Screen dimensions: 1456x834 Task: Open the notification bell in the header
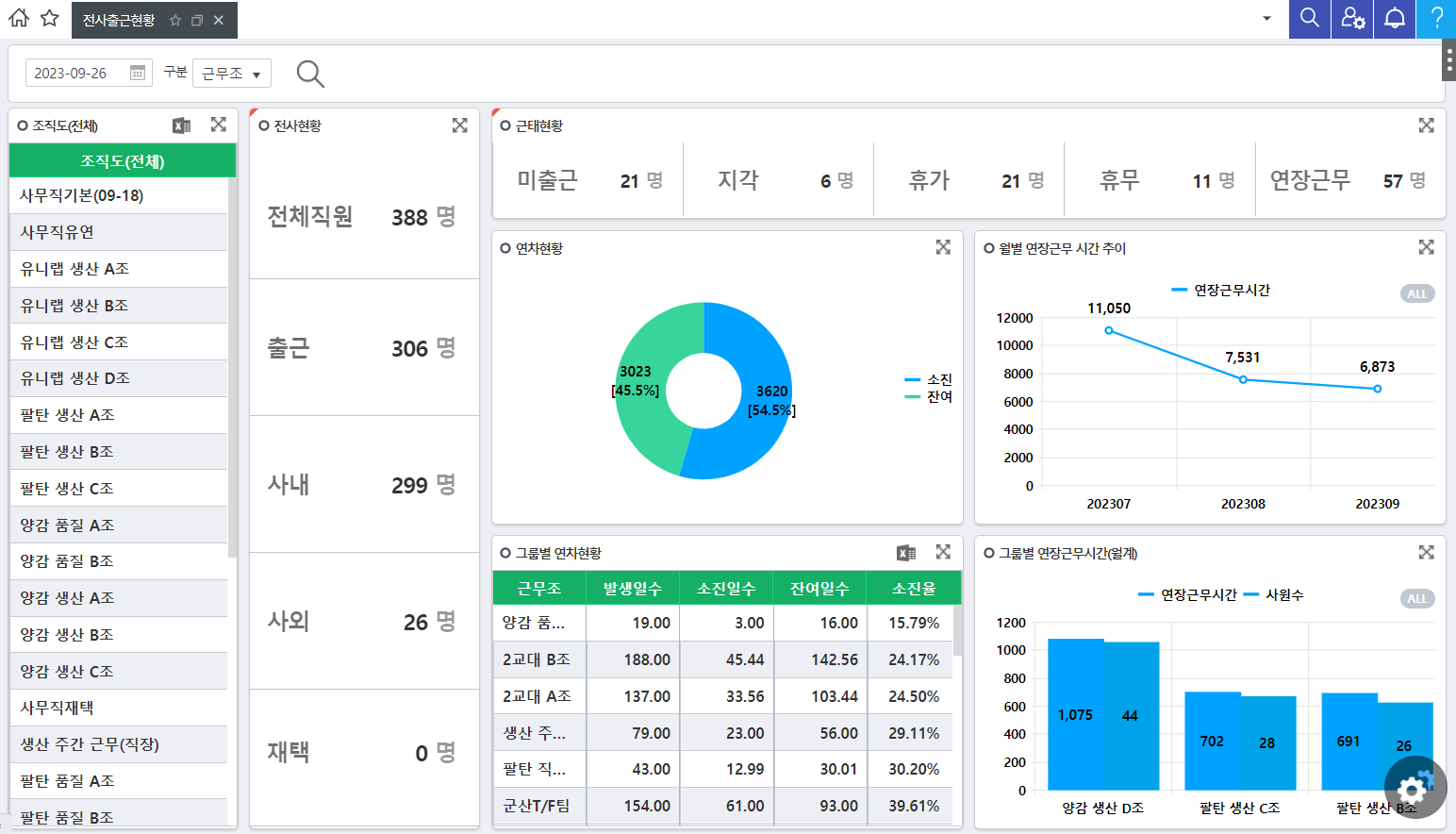click(1395, 18)
